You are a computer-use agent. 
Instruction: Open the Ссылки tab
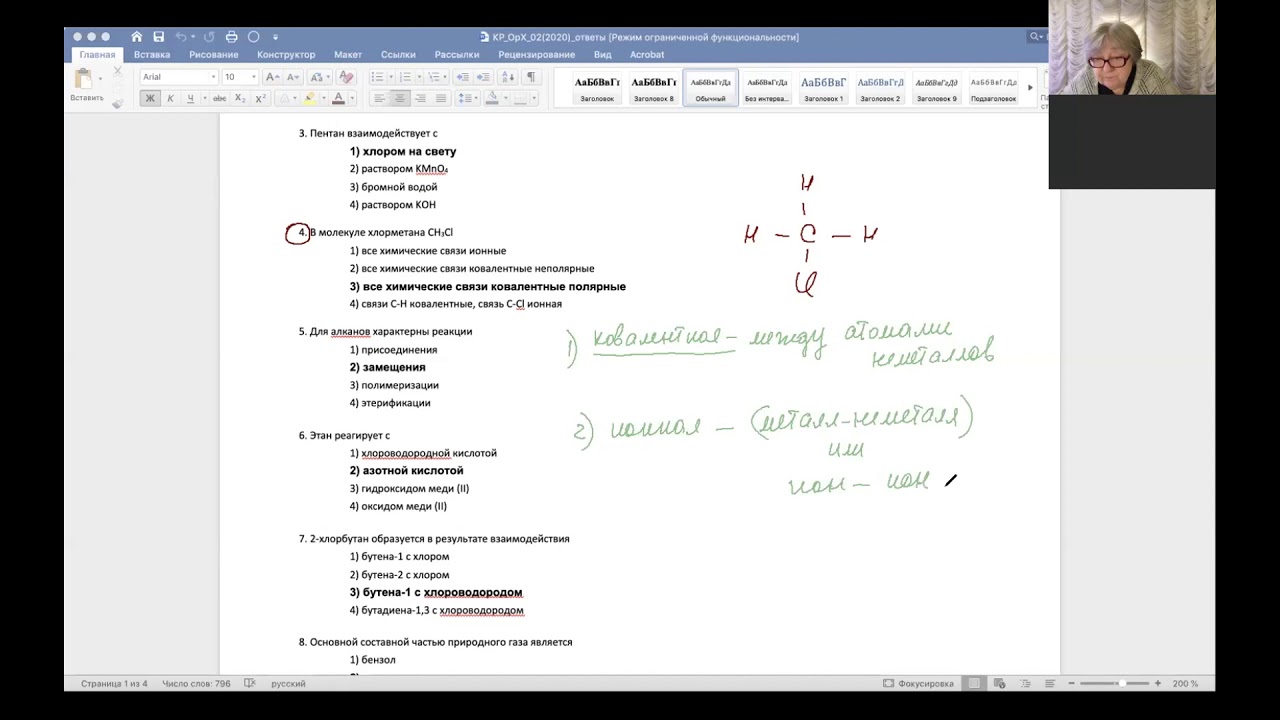pyautogui.click(x=398, y=55)
